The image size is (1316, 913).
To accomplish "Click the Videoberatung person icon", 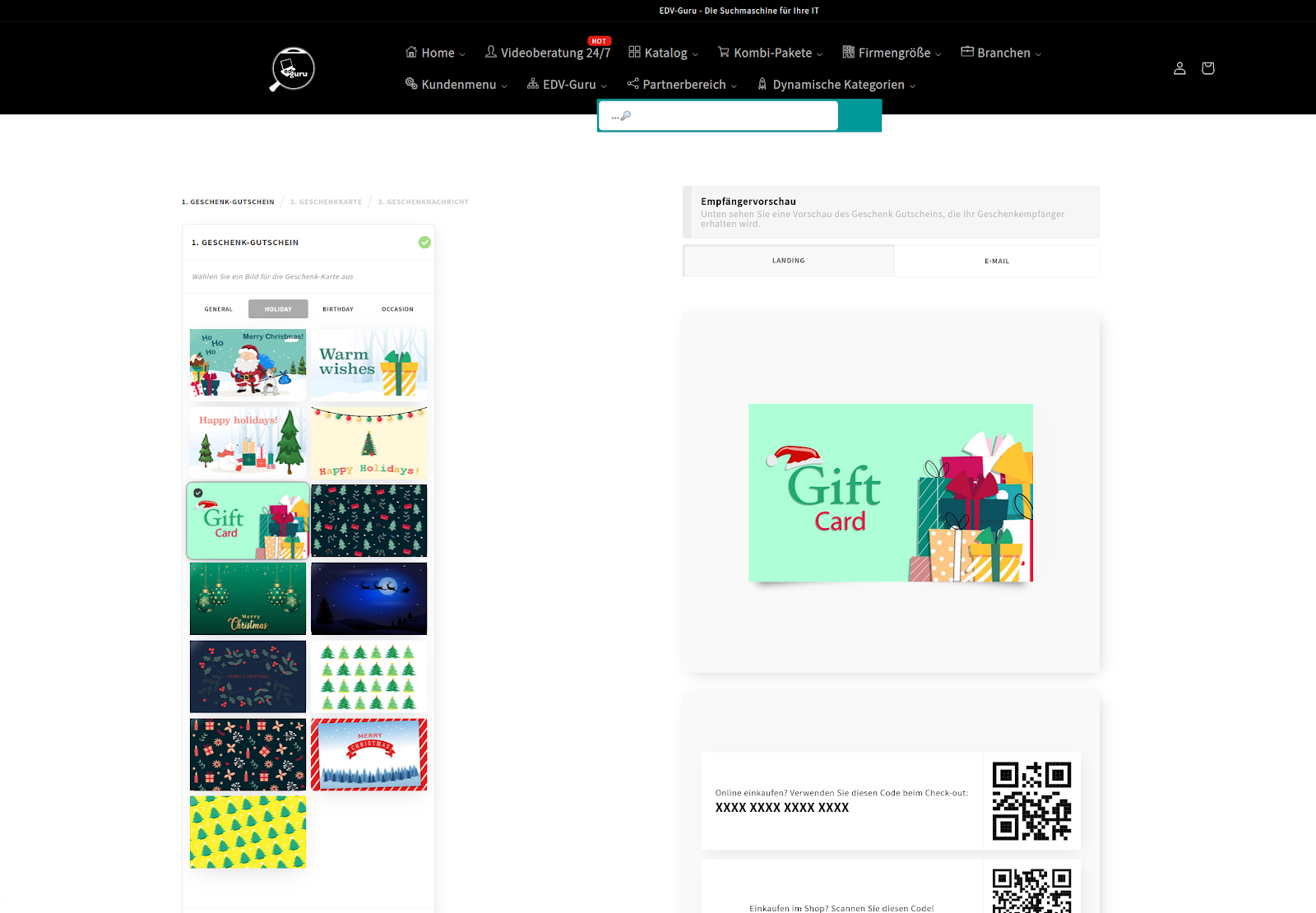I will click(491, 52).
